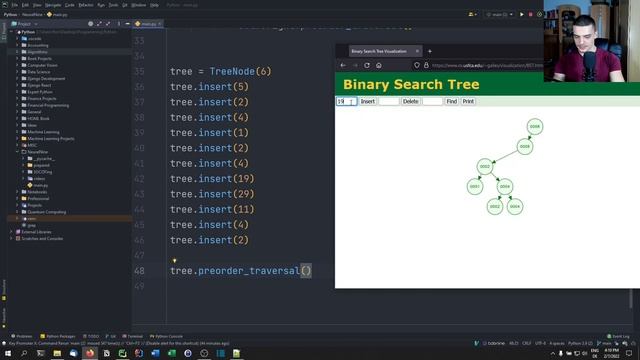Focus the insert value field containing 19
Image resolution: width=640 pixels, height=360 pixels.
[x=347, y=101]
